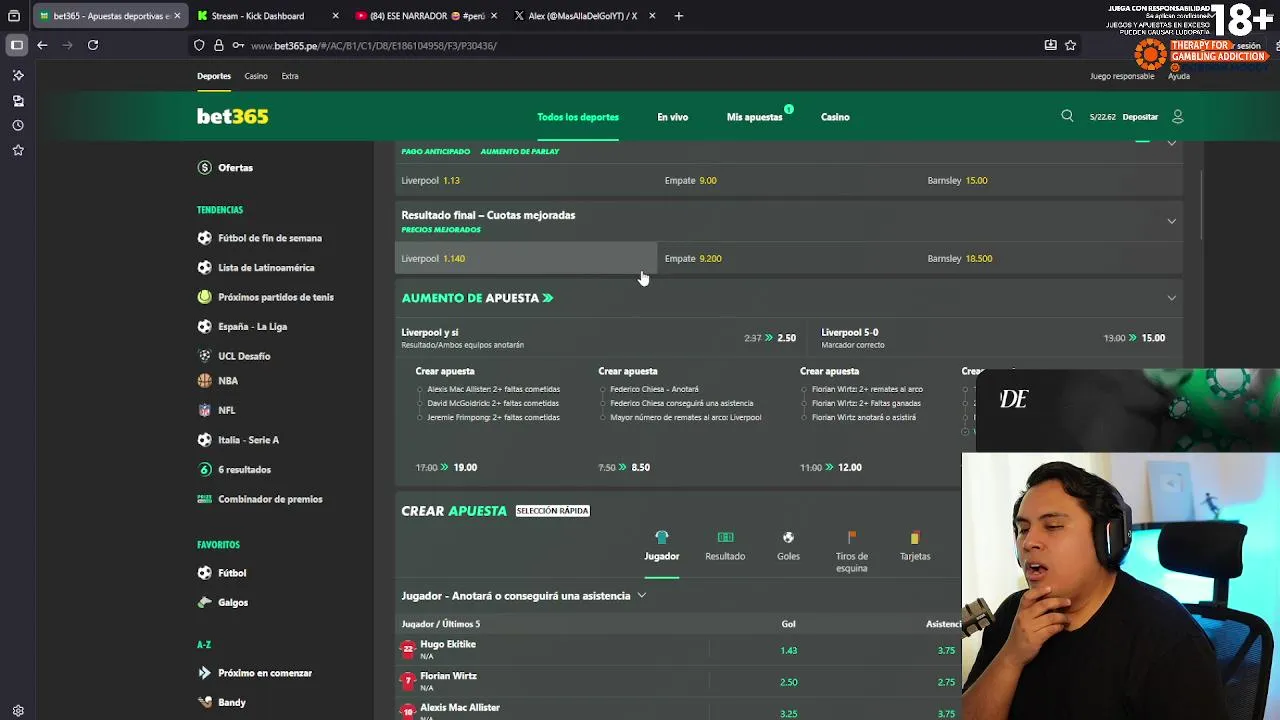The image size is (1280, 720).
Task: Collapse top result section chevron
Action: (1171, 144)
